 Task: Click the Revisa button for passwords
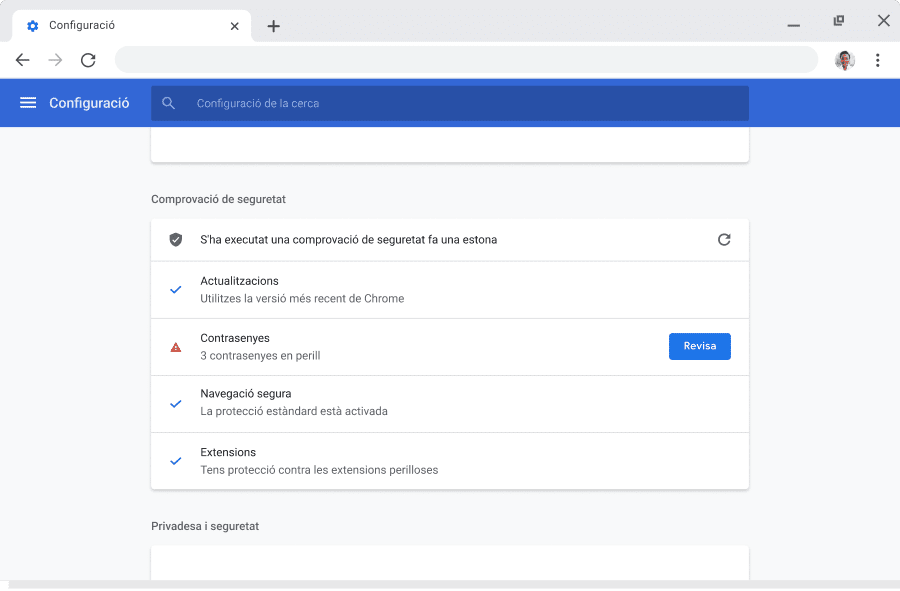699,346
